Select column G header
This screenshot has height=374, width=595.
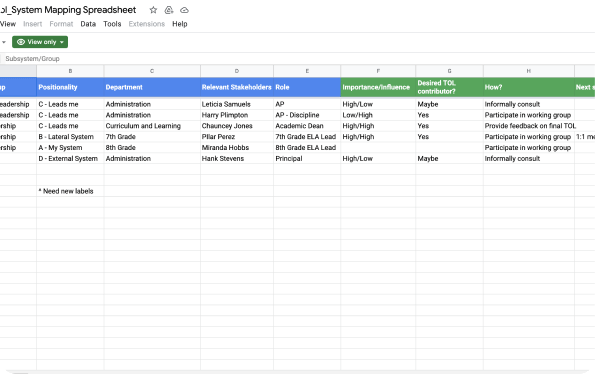point(449,71)
